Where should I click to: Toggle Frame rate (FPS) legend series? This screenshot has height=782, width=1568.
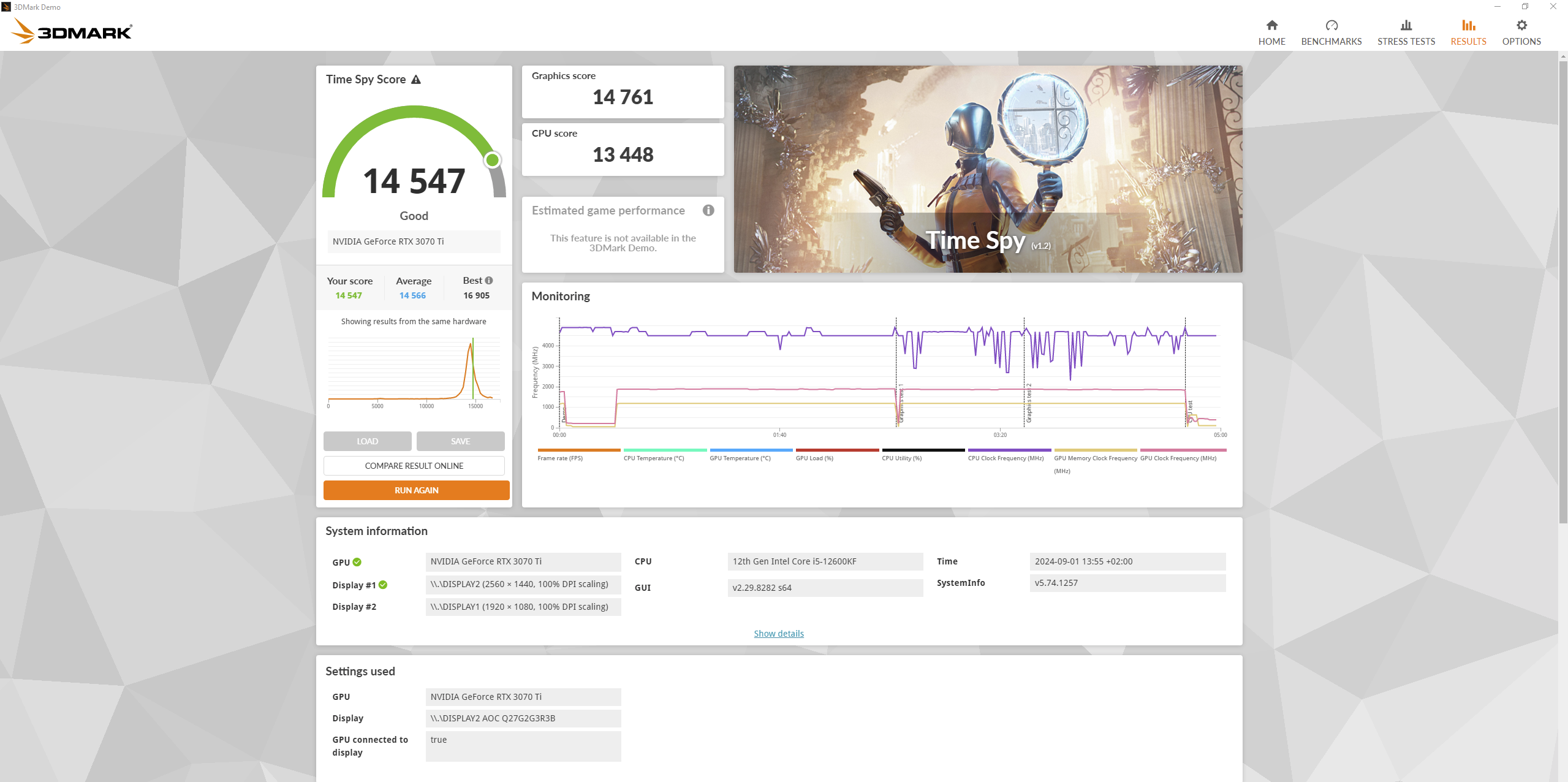560,458
